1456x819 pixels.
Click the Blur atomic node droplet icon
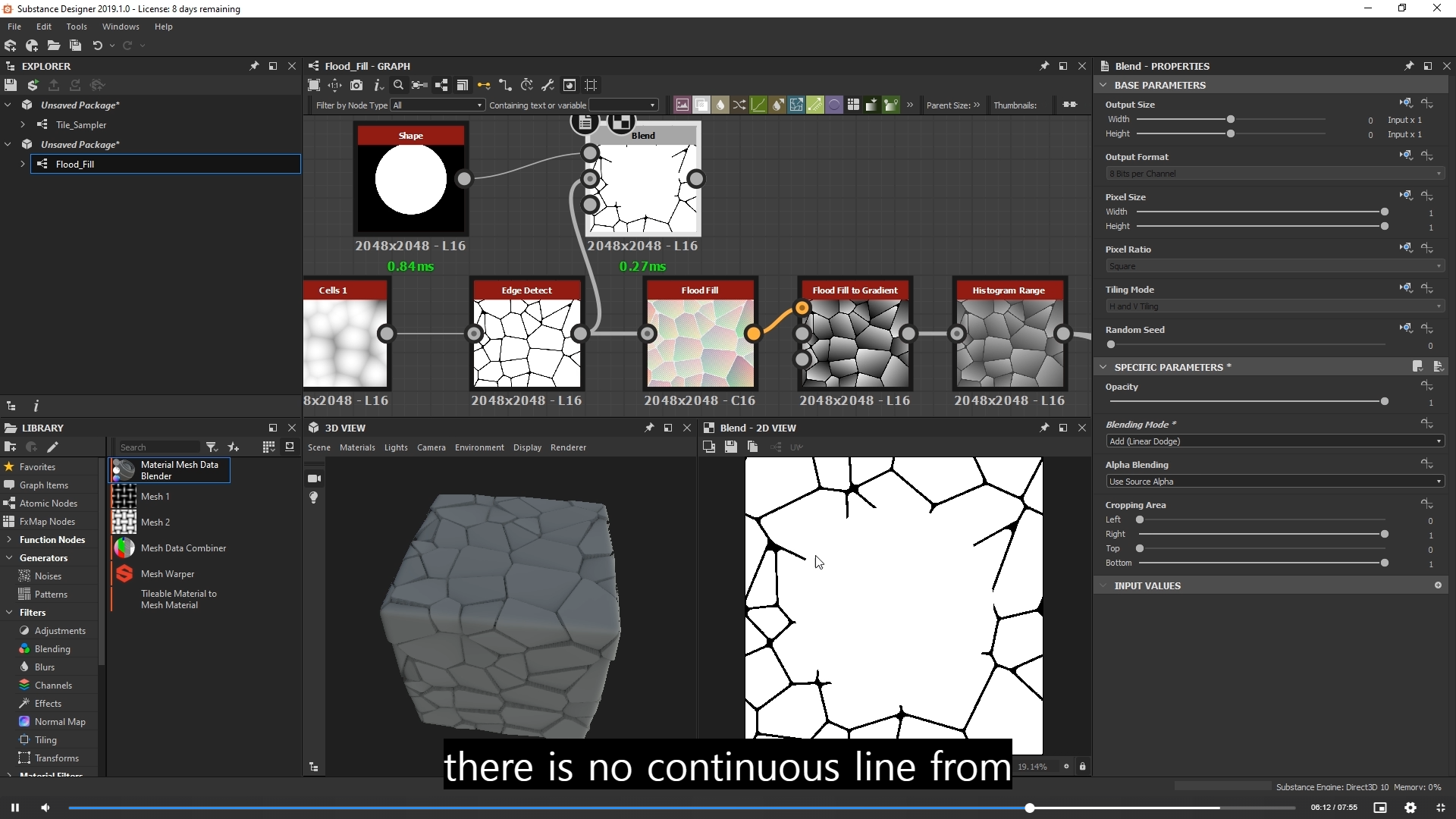coord(720,105)
